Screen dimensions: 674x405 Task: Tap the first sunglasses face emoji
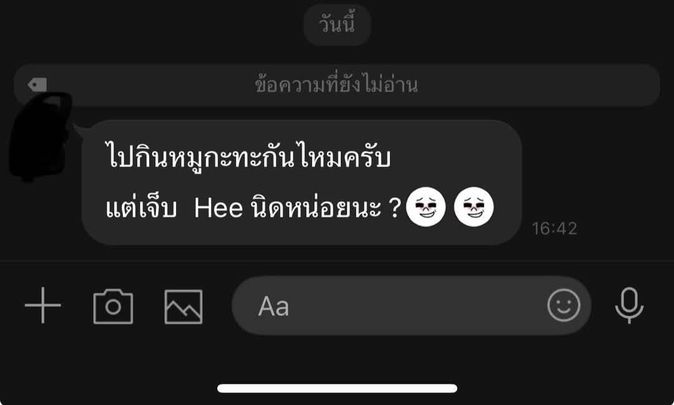(426, 207)
